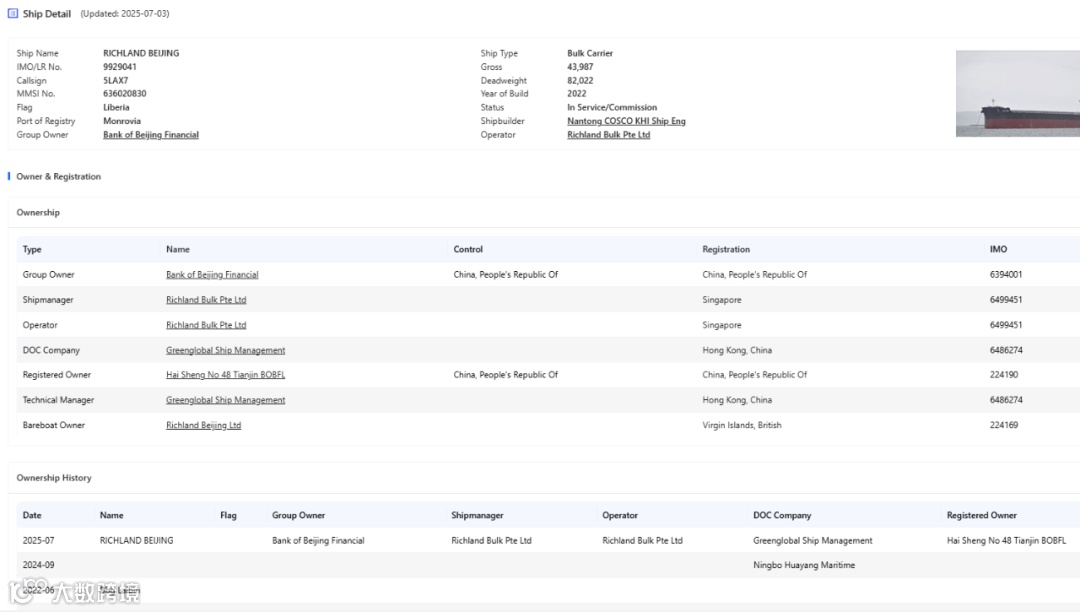Image resolution: width=1080 pixels, height=612 pixels.
Task: Open the RICHLAND BEIJING ship photo thumbnail
Action: 1017,94
